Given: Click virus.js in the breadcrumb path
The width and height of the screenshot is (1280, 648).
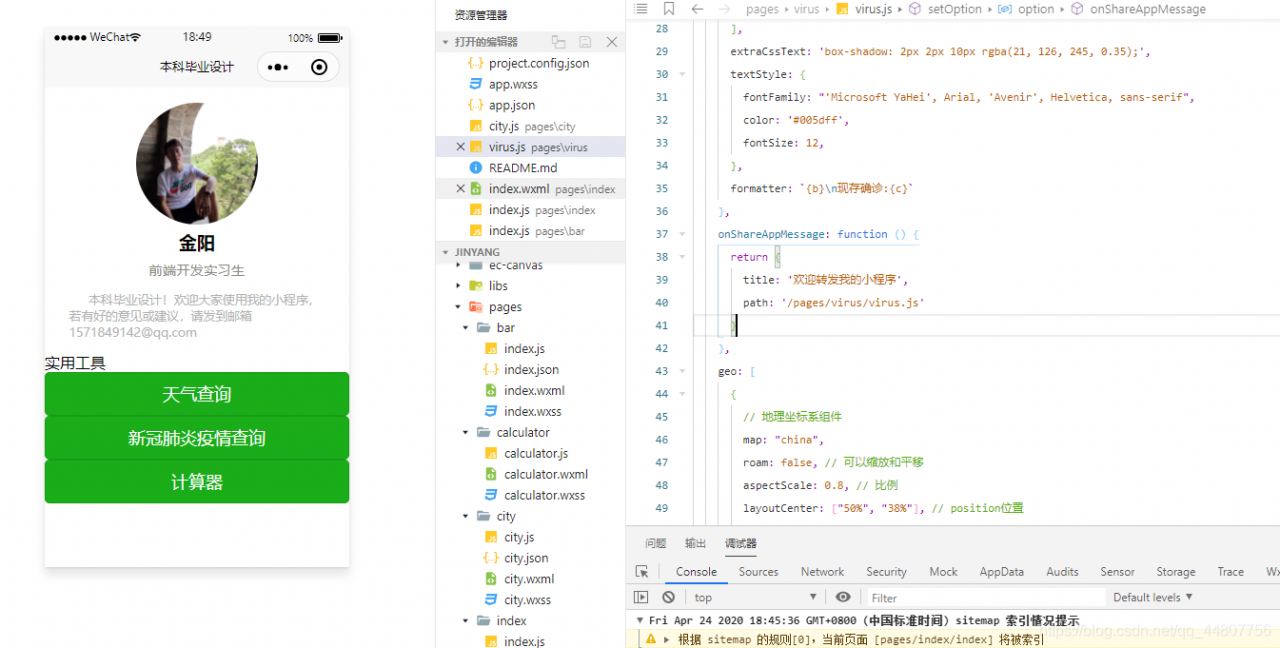Looking at the screenshot, I should 873,9.
